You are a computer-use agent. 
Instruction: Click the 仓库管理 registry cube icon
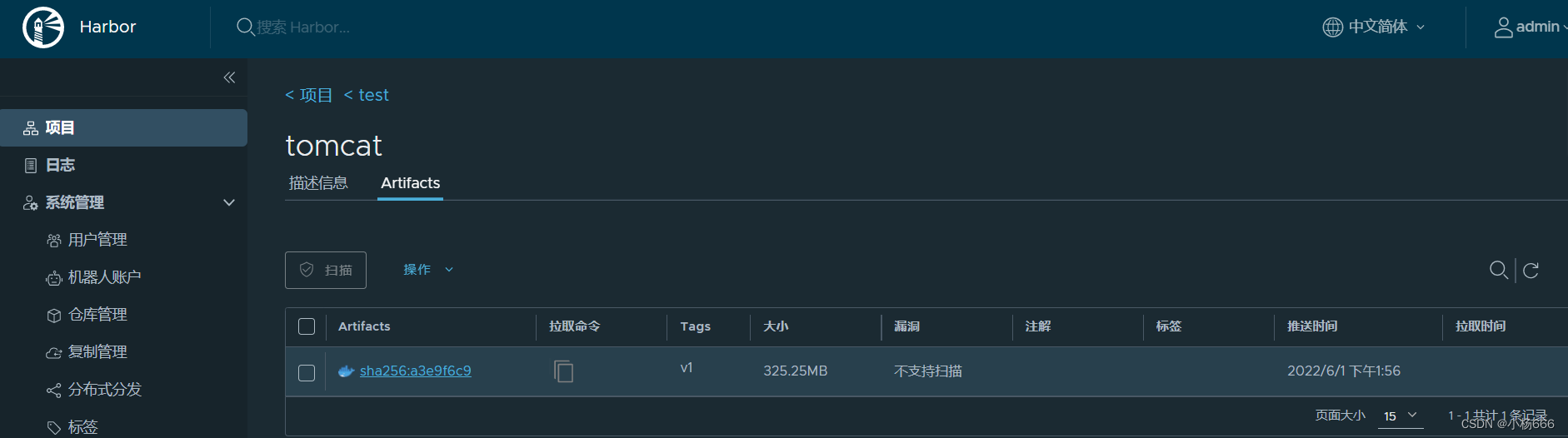tap(54, 316)
